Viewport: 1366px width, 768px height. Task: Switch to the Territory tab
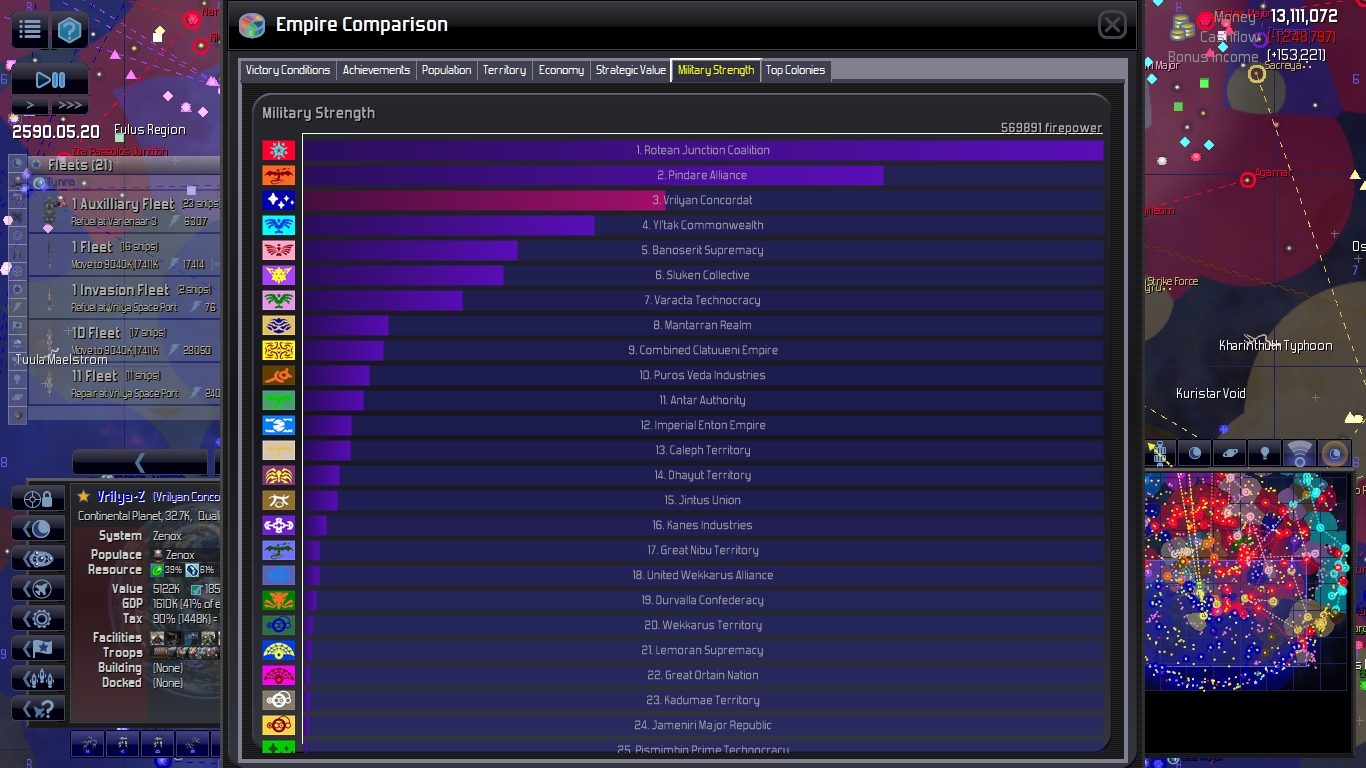pyautogui.click(x=504, y=70)
